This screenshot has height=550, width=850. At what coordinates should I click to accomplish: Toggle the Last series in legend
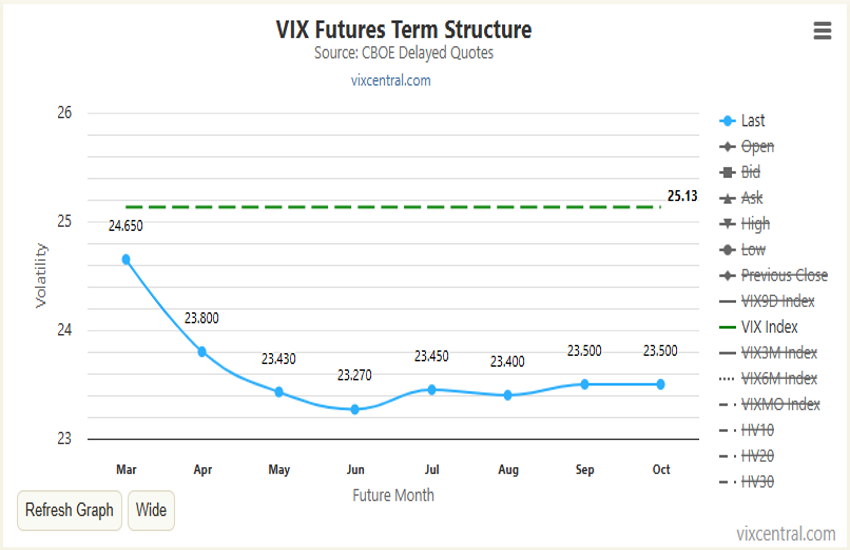click(752, 121)
